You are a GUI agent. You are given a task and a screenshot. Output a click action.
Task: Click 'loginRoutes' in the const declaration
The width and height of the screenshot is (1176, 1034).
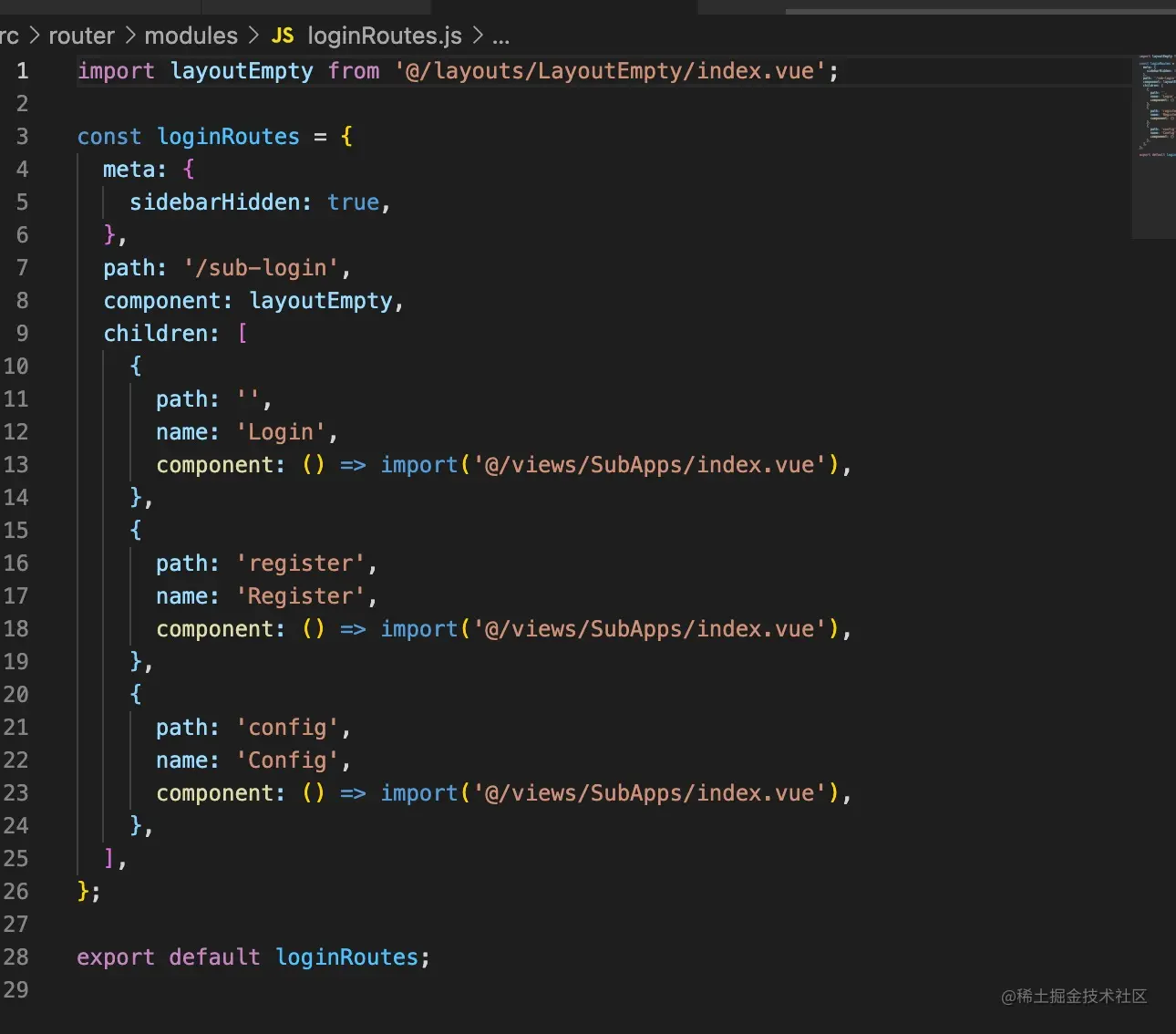point(228,137)
